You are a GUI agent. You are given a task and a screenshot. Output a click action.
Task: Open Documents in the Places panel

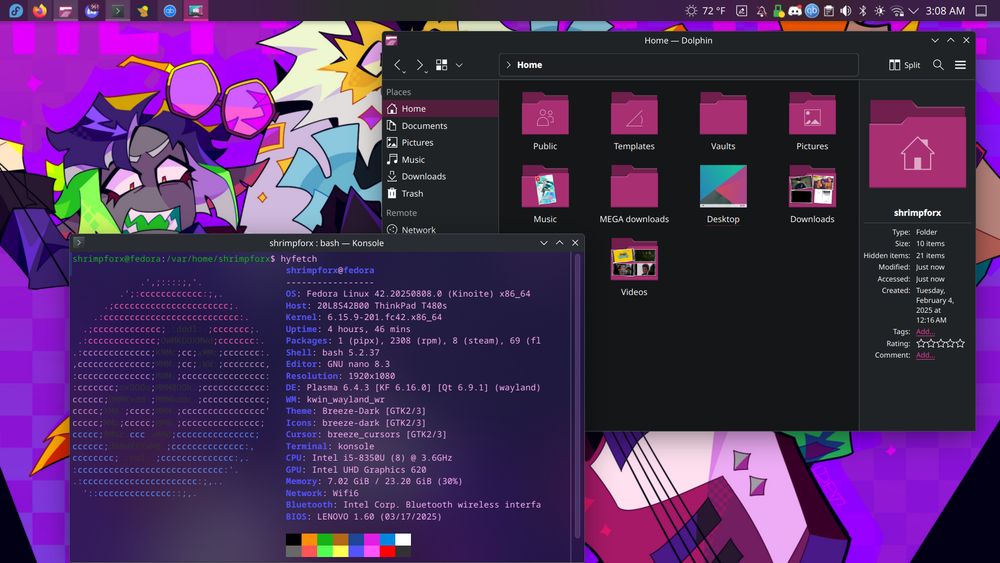click(440, 126)
